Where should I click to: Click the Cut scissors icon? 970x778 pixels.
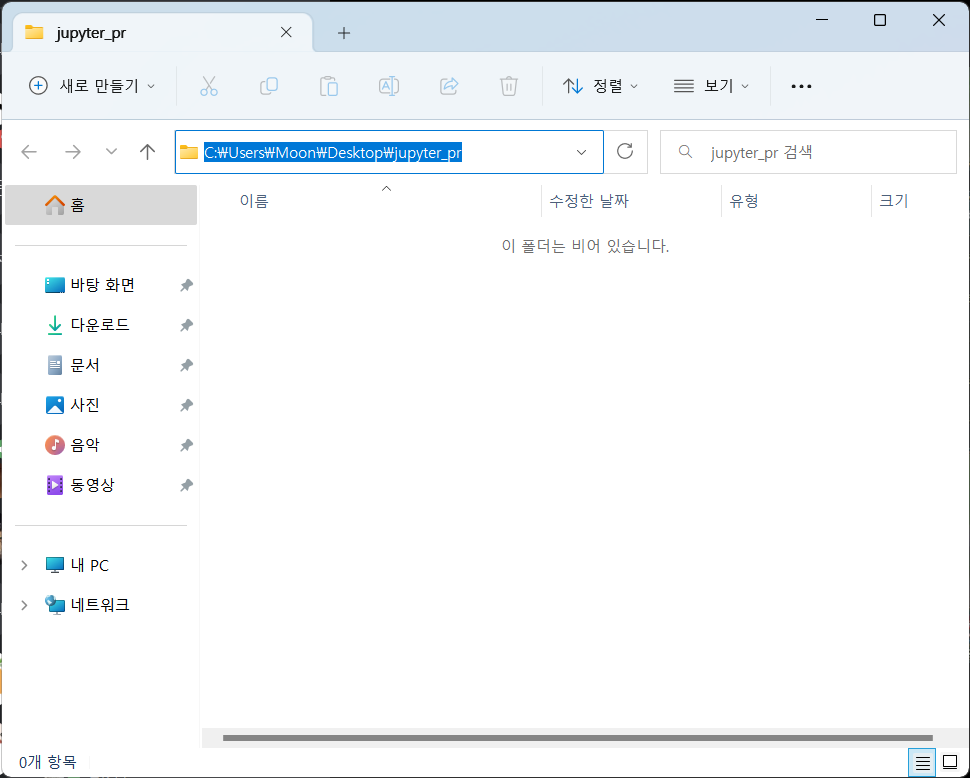click(x=208, y=86)
